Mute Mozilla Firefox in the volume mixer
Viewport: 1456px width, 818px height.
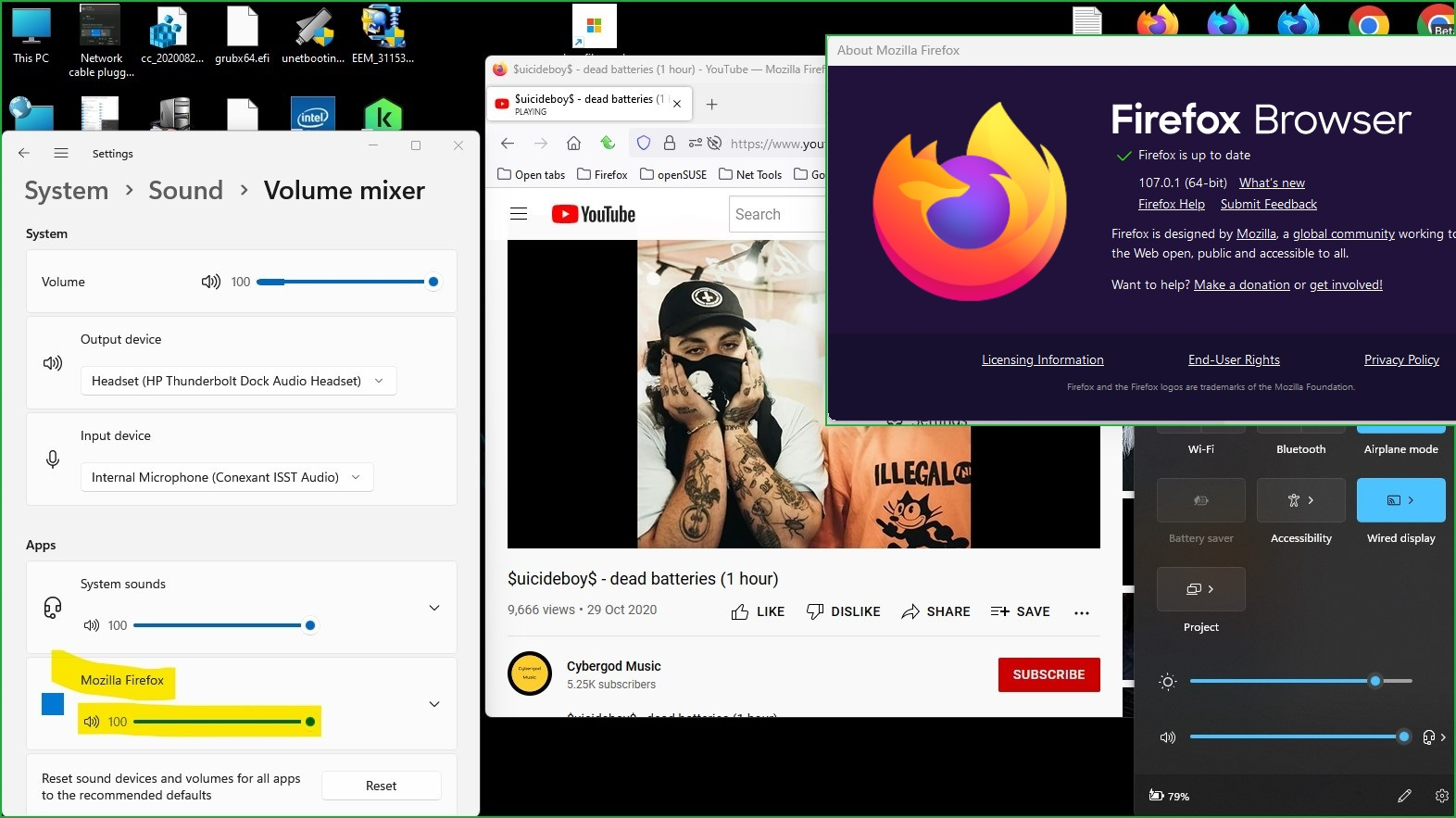pyautogui.click(x=91, y=722)
